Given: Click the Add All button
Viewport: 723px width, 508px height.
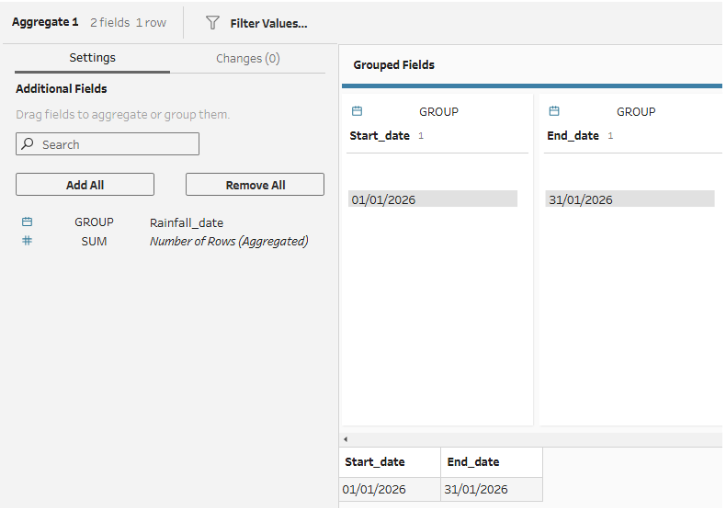Looking at the screenshot, I should [85, 185].
